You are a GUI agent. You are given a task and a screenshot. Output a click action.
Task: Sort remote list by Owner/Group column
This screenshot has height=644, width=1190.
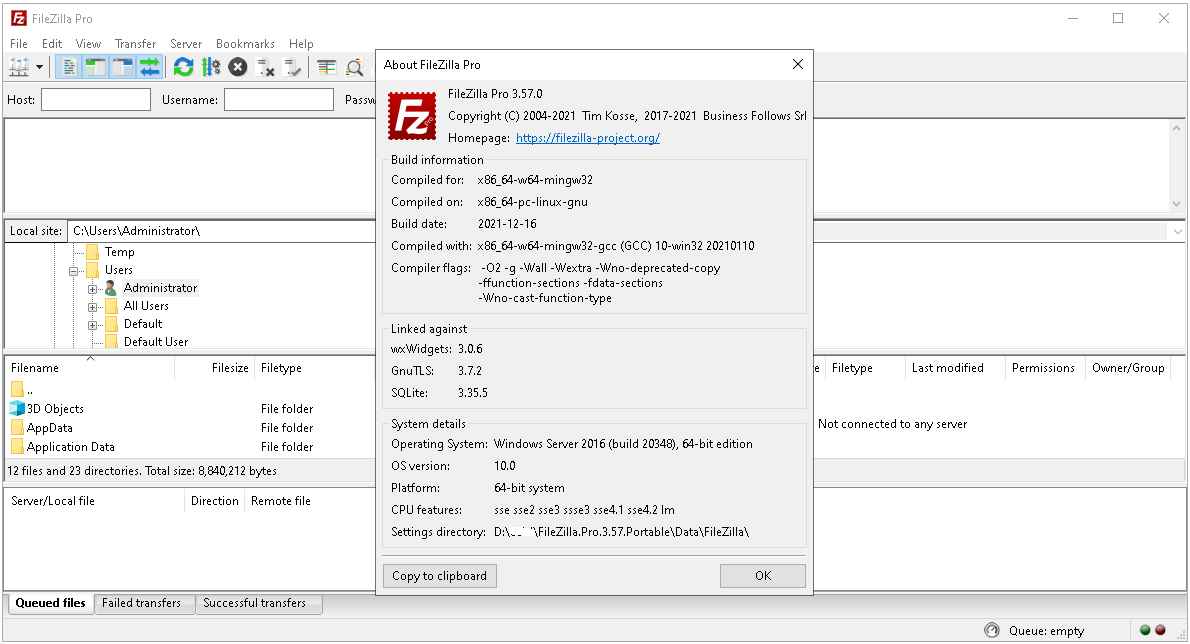(x=1128, y=368)
